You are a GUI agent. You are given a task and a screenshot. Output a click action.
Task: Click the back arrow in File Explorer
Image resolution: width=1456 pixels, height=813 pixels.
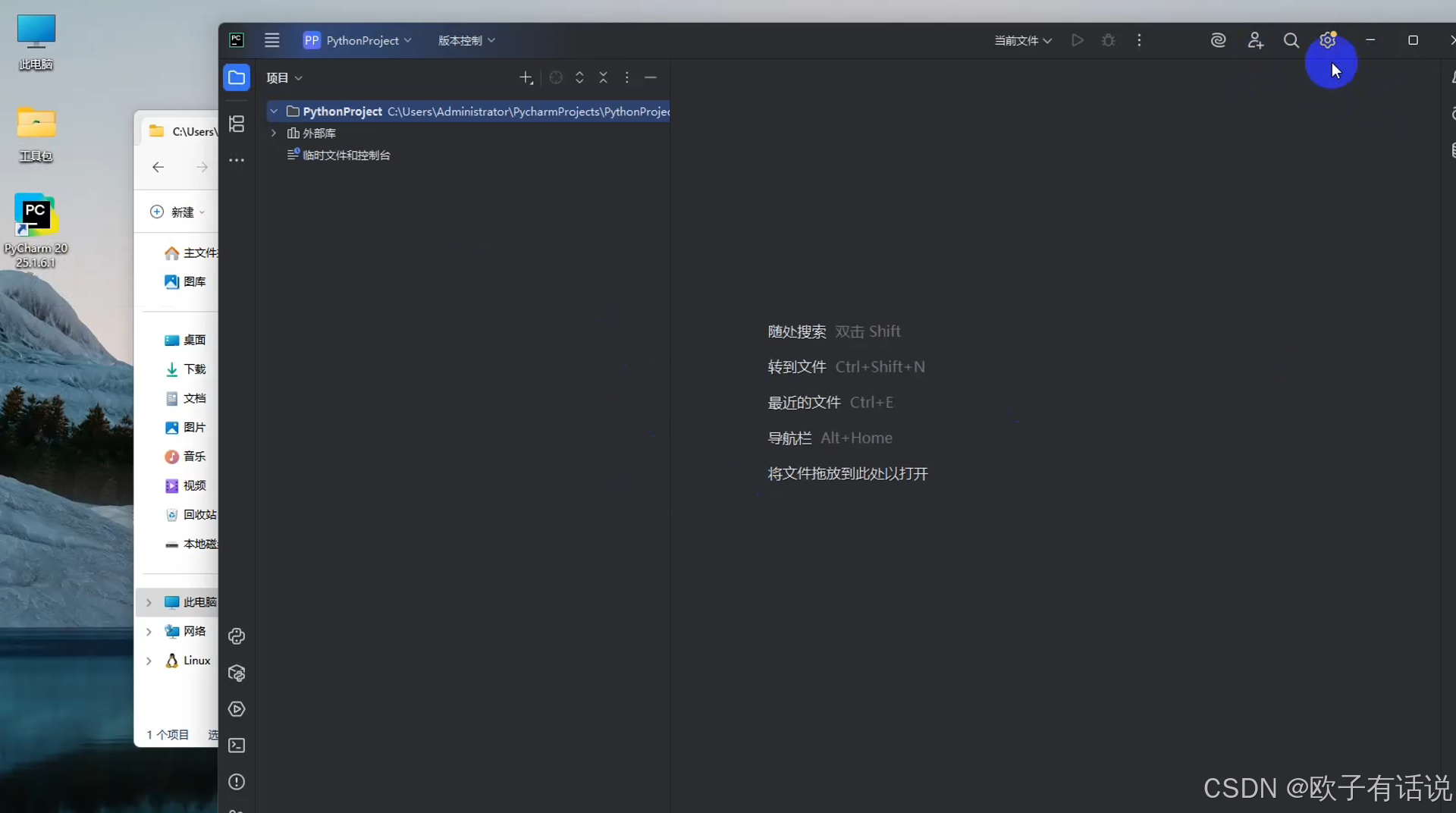158,167
